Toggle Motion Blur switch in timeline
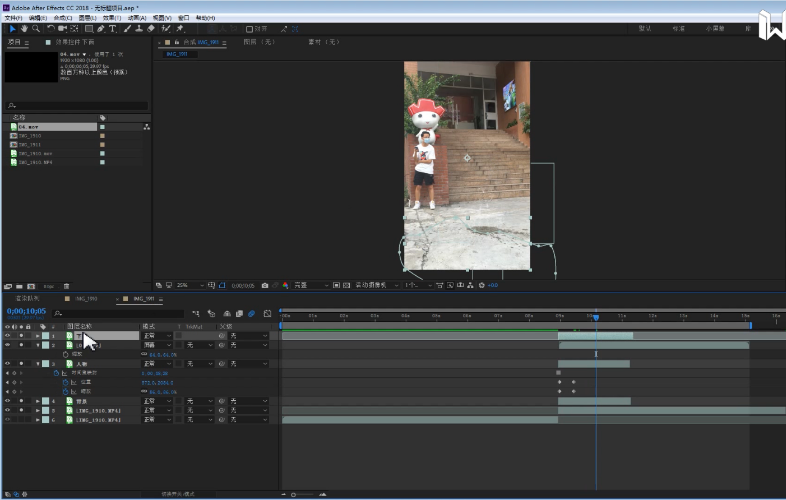The height and width of the screenshot is (500, 786). point(252,313)
